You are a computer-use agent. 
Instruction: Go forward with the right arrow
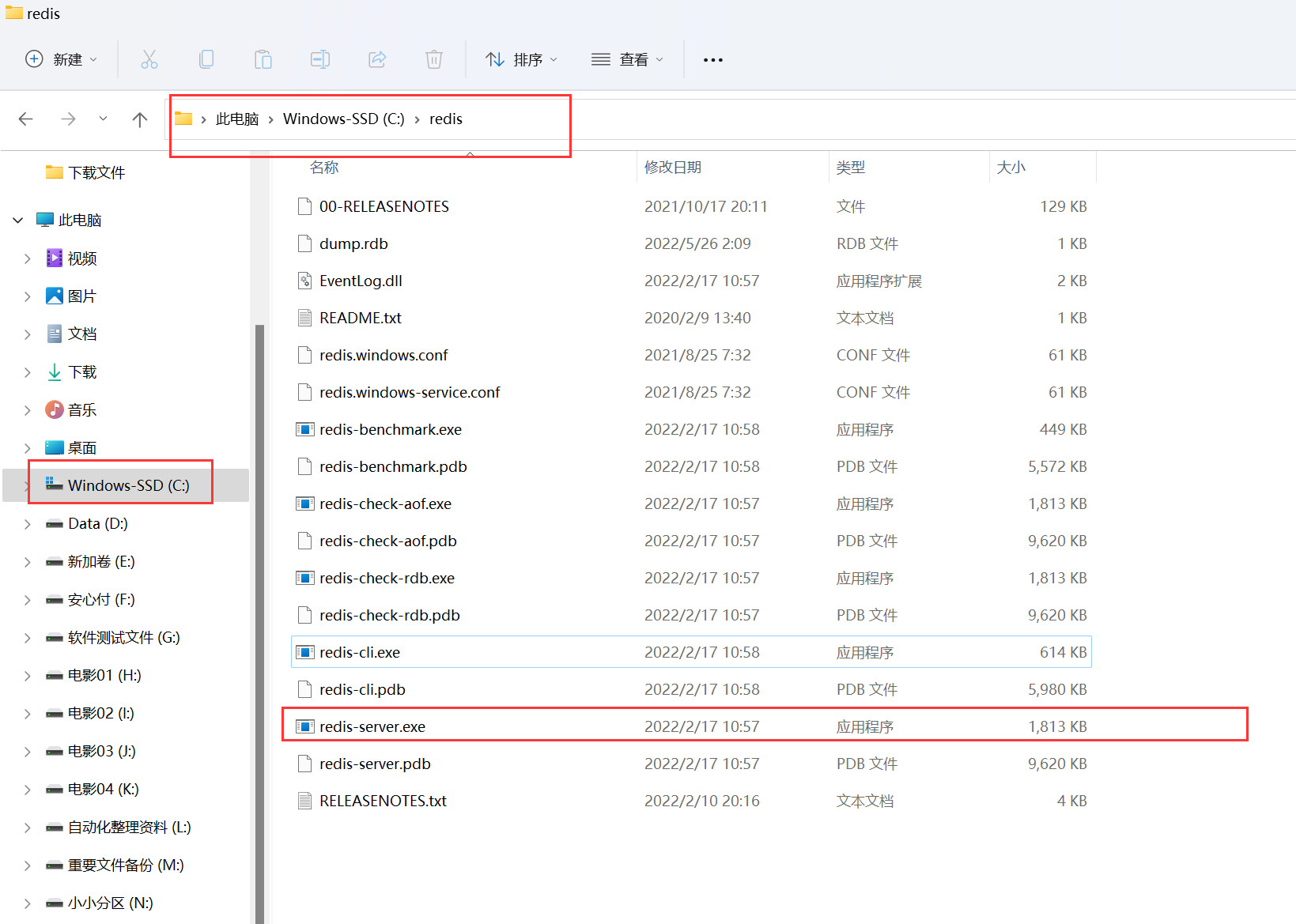(x=69, y=119)
